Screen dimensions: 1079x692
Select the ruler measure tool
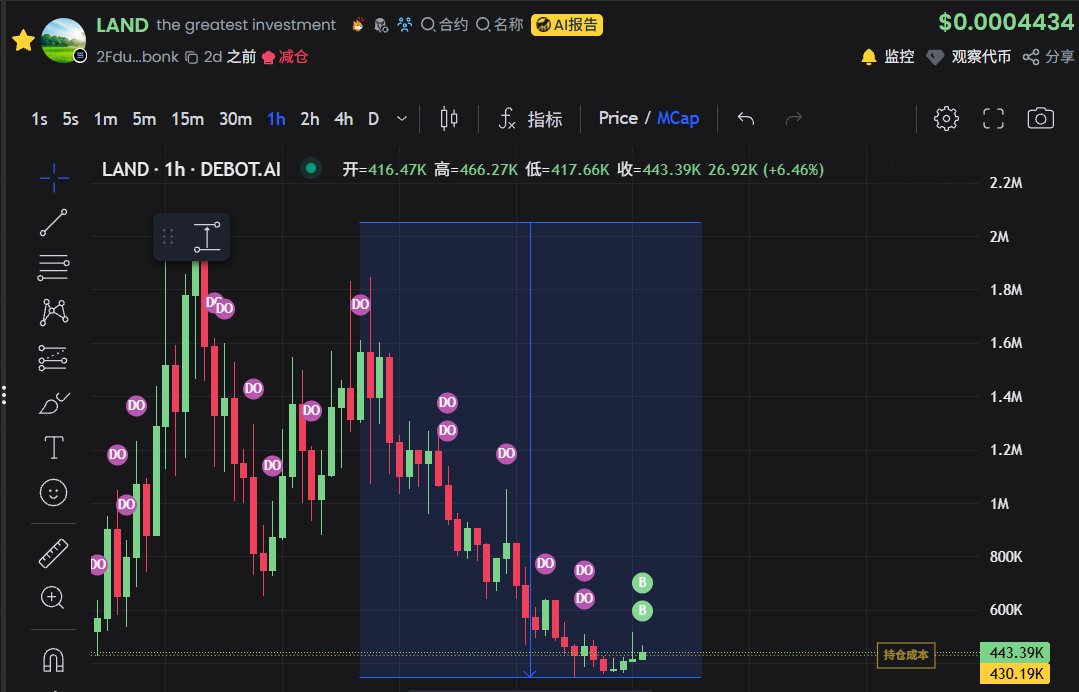54,553
